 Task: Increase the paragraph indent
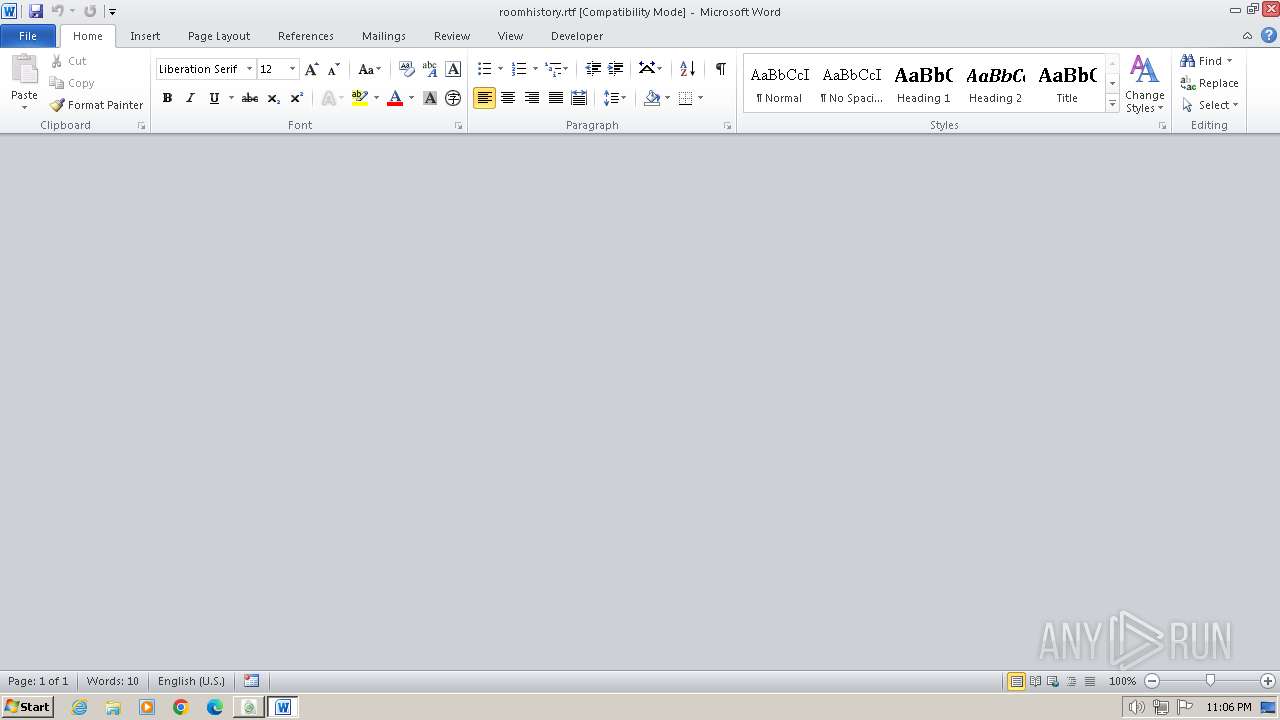click(x=616, y=69)
